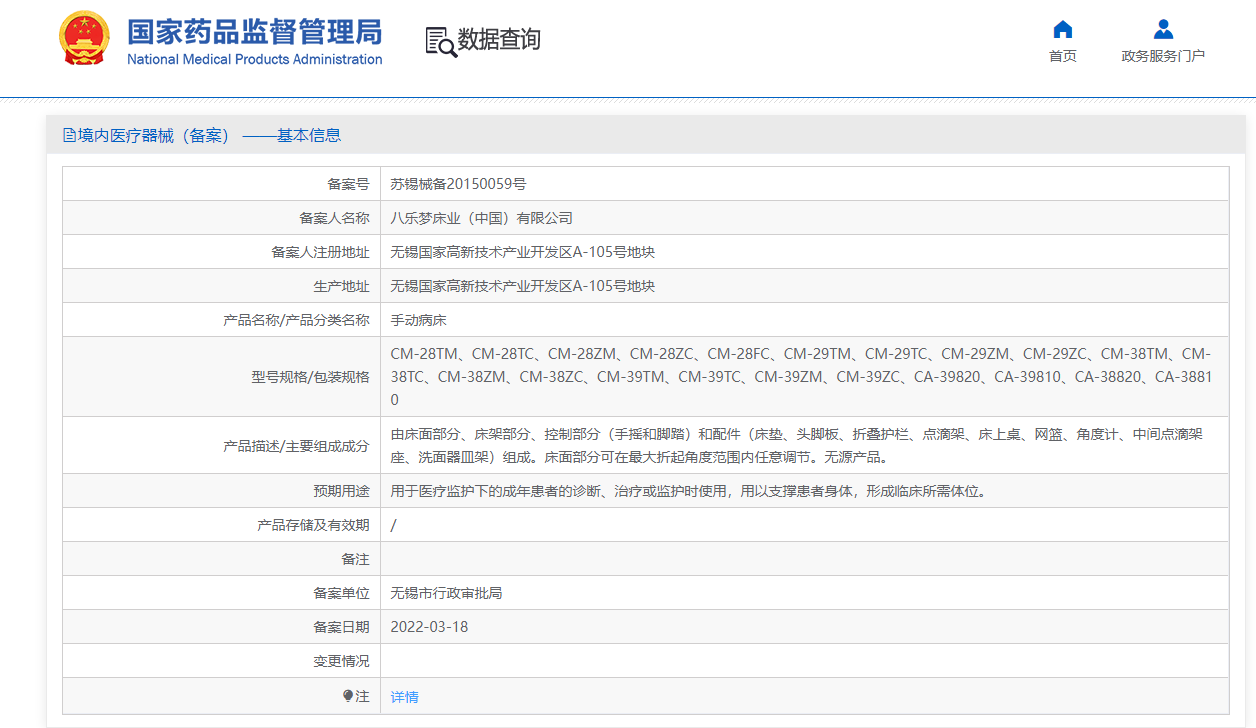The width and height of the screenshot is (1256, 728).
Task: Select 八乐梦床业（中国）有限公司 text
Action: [482, 218]
